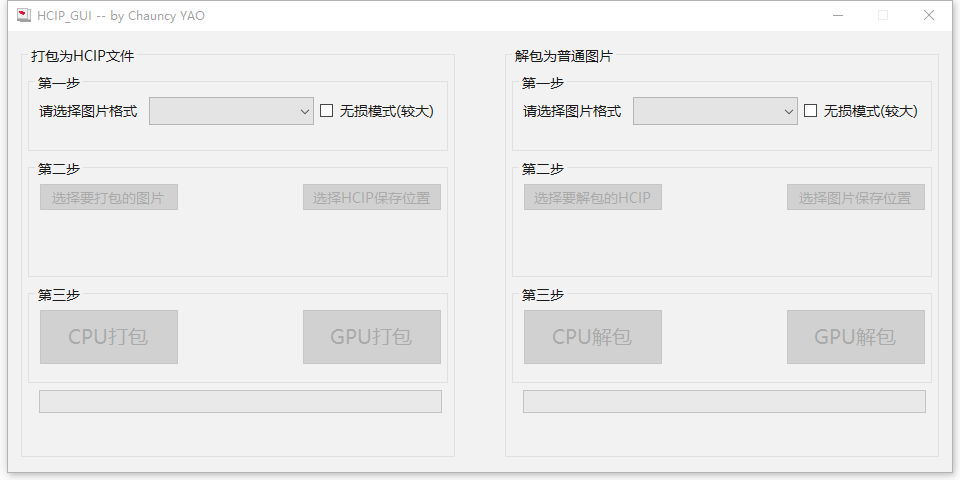Viewport: 960px width, 480px height.
Task: Close the HCIP_GUI window
Action: coord(929,15)
